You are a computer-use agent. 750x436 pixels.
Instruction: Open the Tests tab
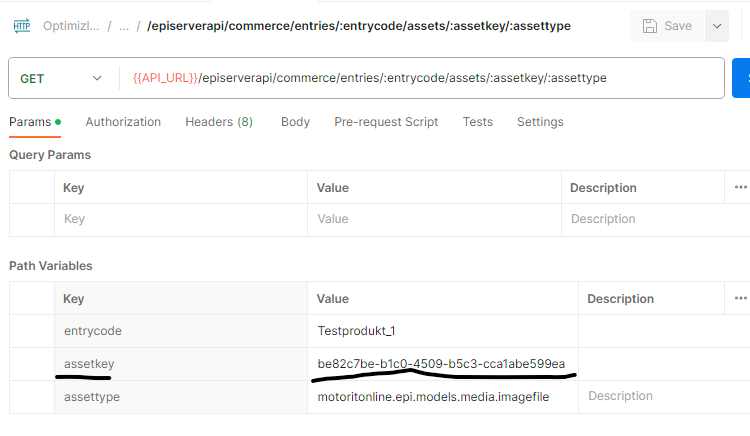click(477, 122)
